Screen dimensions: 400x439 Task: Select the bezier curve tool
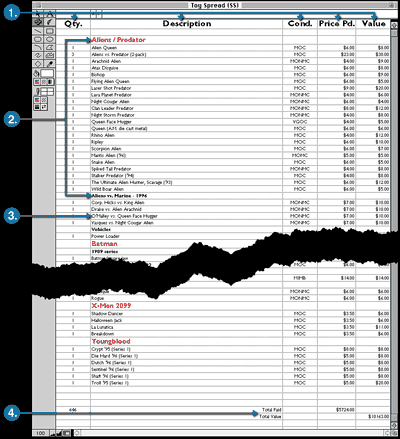pyautogui.click(x=49, y=55)
